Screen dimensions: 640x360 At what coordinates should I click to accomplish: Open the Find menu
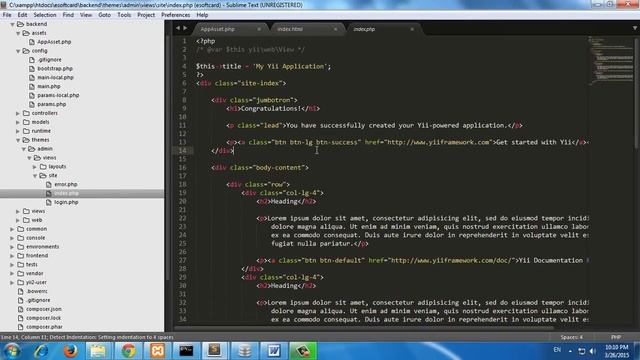(x=68, y=15)
